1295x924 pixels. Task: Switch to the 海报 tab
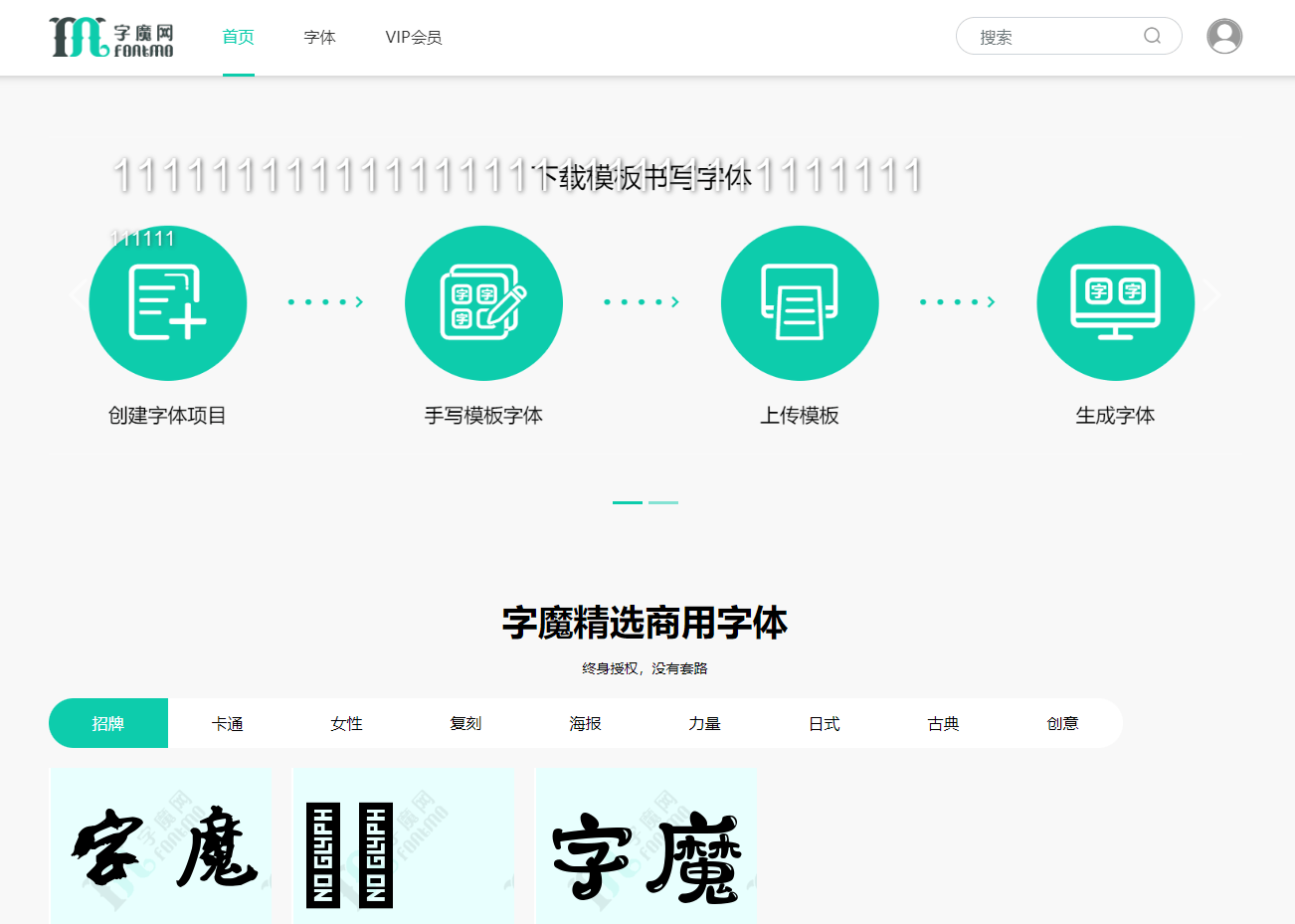click(x=585, y=723)
